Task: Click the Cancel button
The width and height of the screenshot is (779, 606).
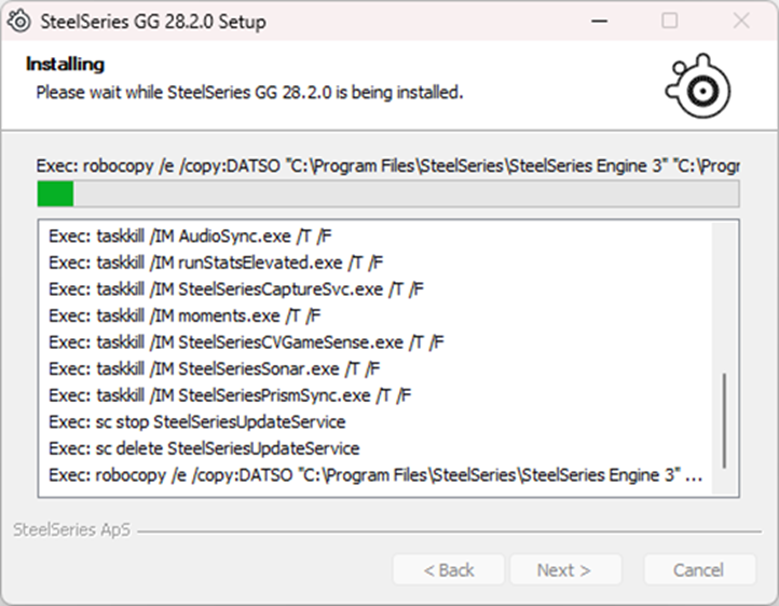Action: (x=699, y=570)
